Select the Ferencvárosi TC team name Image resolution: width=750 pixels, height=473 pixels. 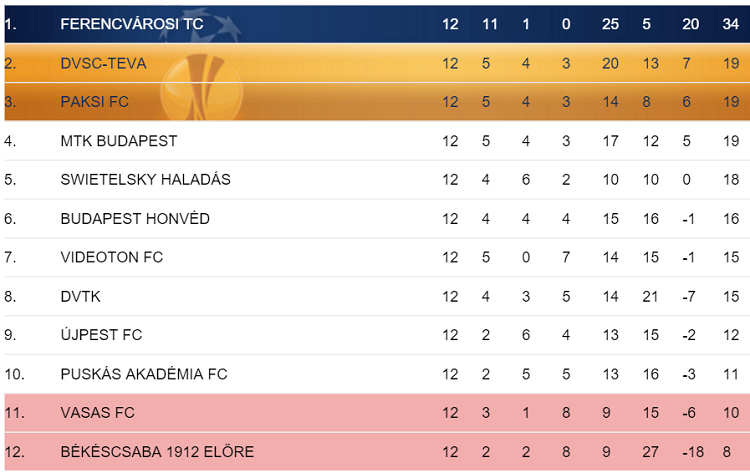(x=132, y=24)
